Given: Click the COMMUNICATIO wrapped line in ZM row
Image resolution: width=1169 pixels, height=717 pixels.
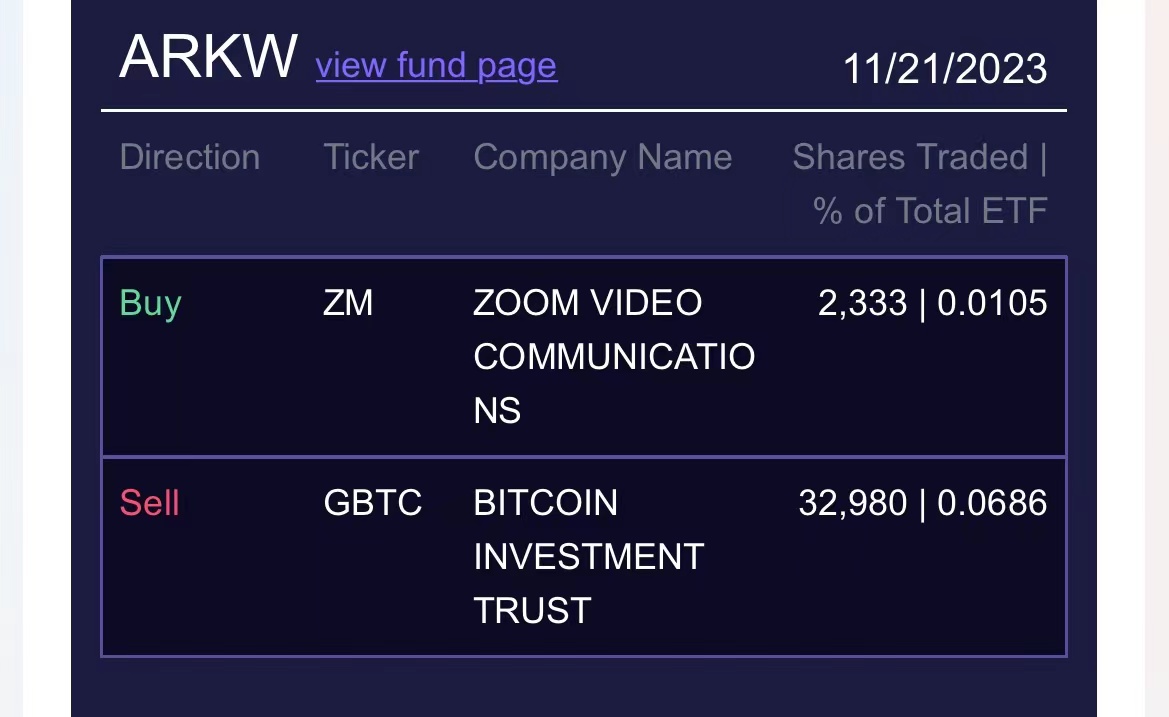Looking at the screenshot, I should pos(614,357).
